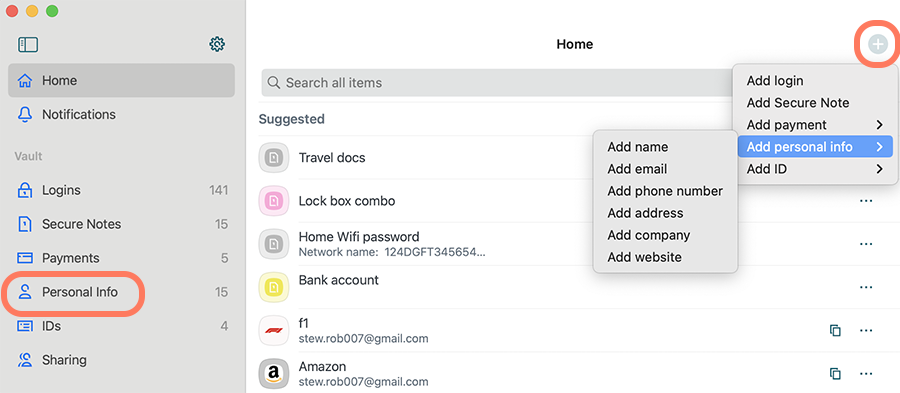Open the Lock box combo item
The image size is (900, 393).
[347, 201]
